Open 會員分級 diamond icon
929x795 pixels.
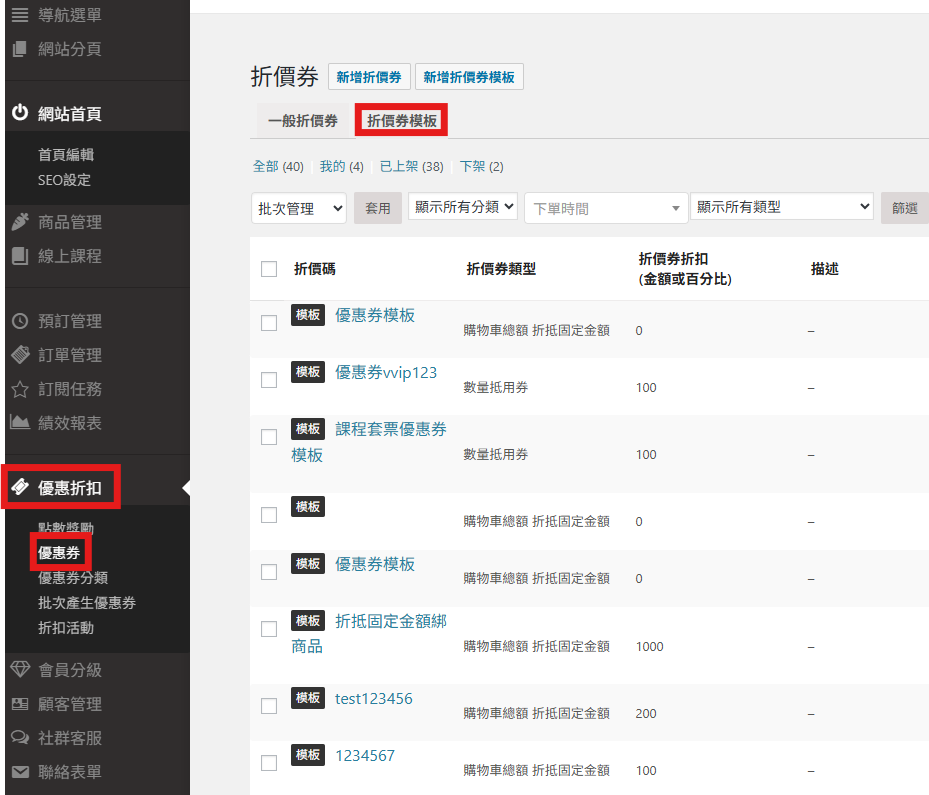[x=20, y=670]
